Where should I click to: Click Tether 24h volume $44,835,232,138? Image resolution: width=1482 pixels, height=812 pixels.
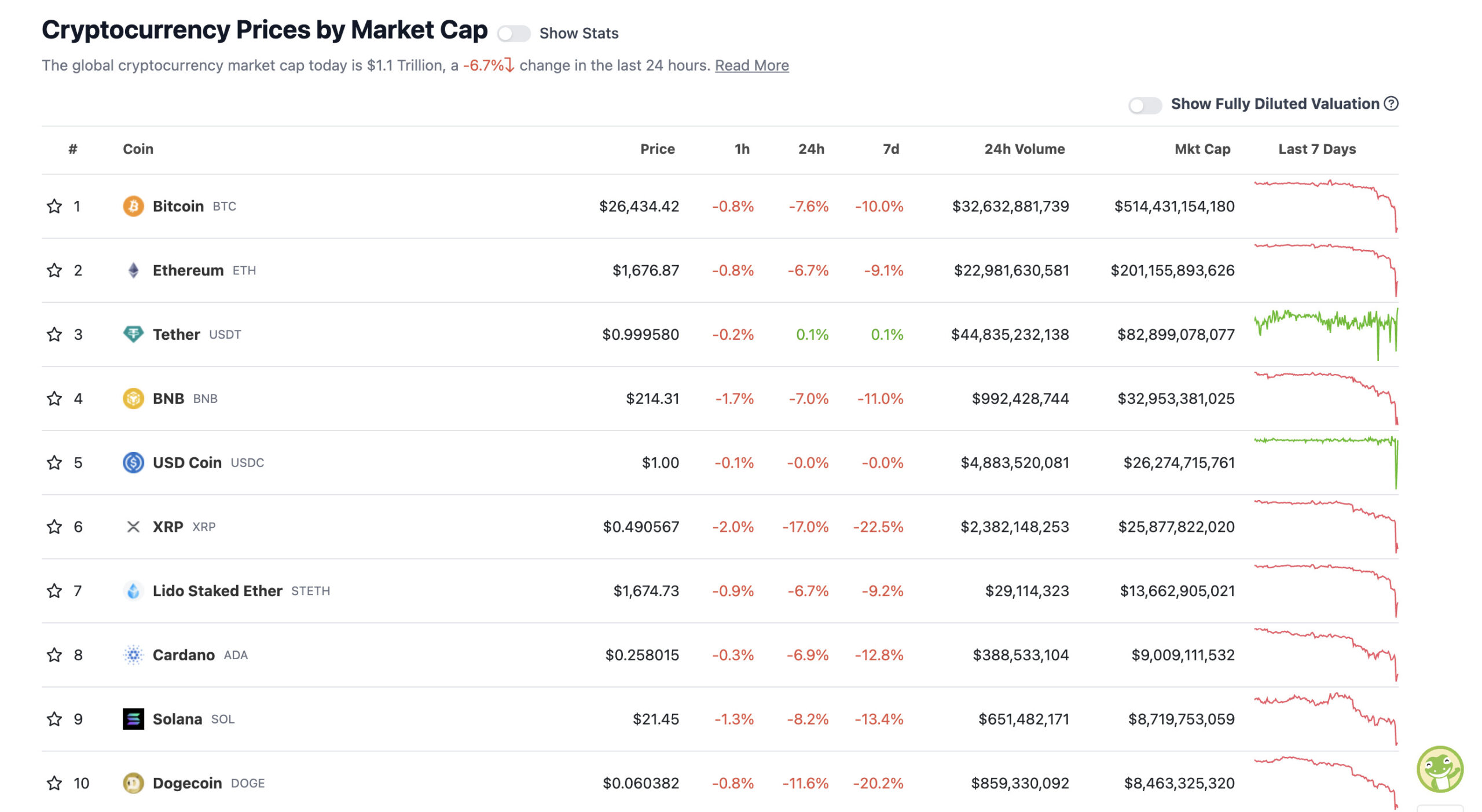tap(1010, 335)
